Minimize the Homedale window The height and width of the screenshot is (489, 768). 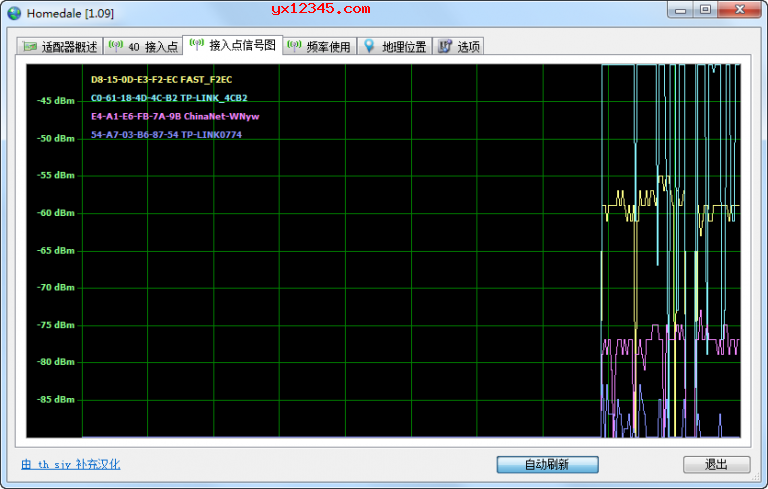click(680, 9)
